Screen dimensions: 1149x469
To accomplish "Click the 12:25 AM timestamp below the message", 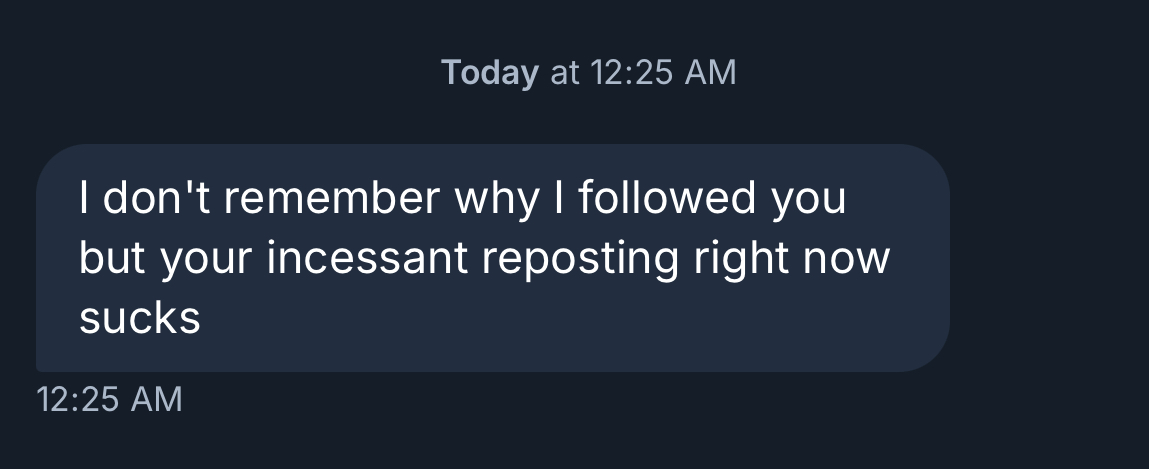I will coord(109,400).
